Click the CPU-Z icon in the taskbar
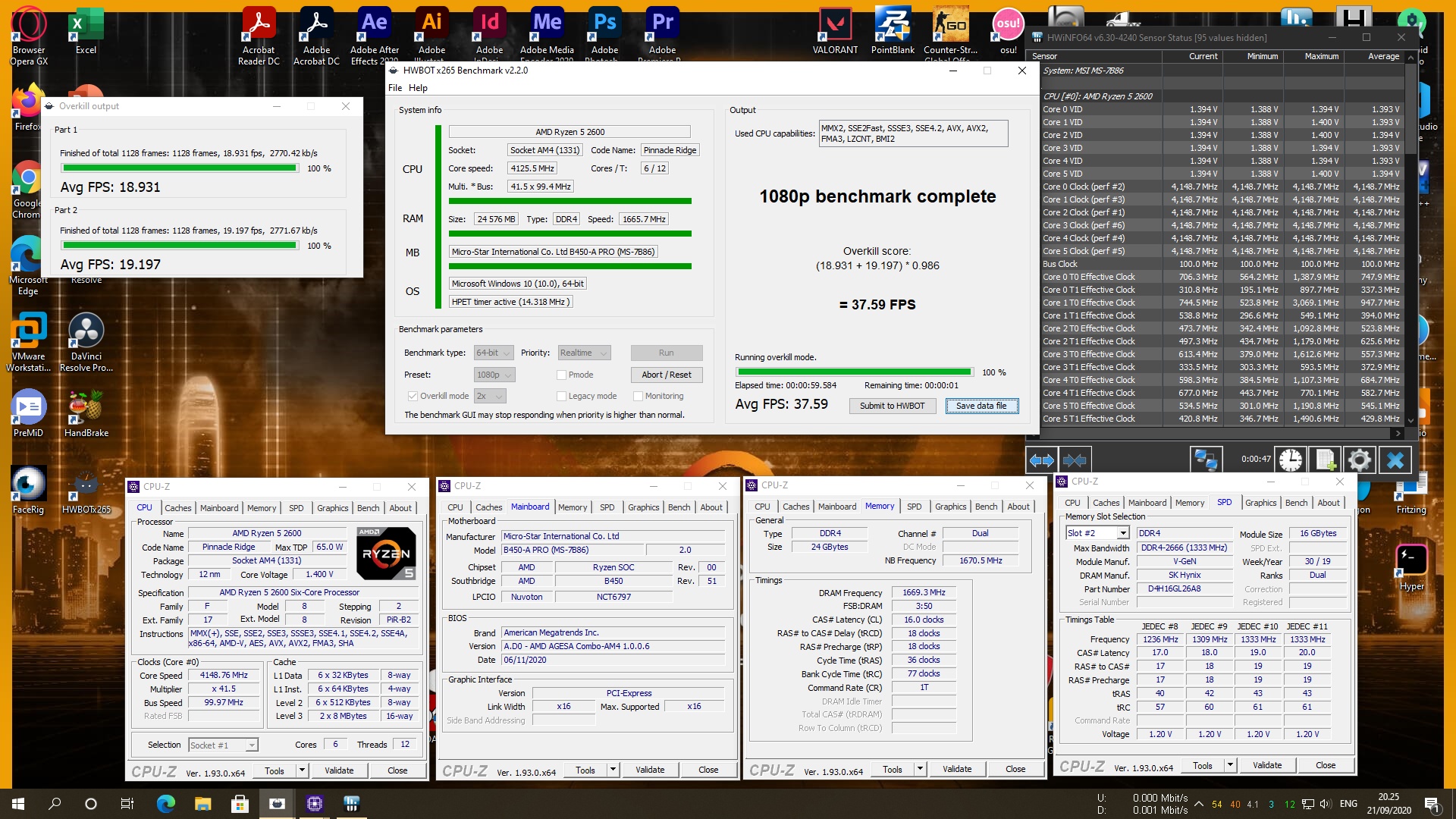Image resolution: width=1456 pixels, height=819 pixels. pos(314,803)
